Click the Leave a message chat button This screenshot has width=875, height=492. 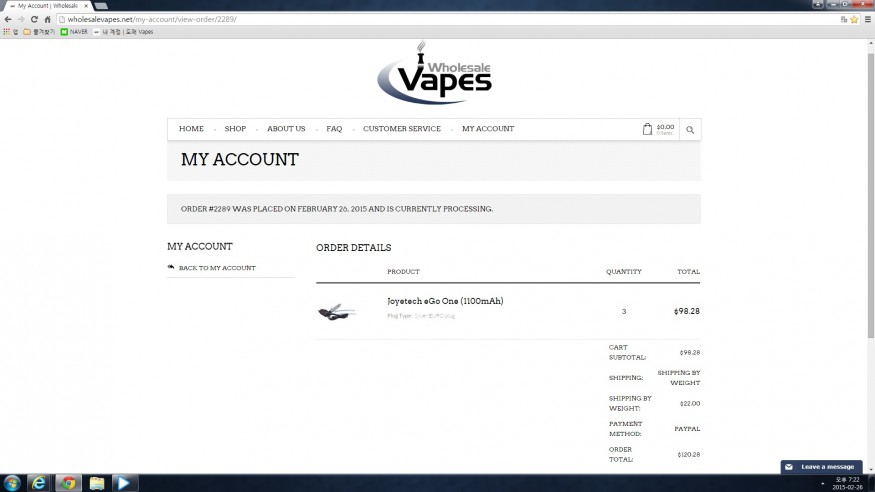pos(821,467)
